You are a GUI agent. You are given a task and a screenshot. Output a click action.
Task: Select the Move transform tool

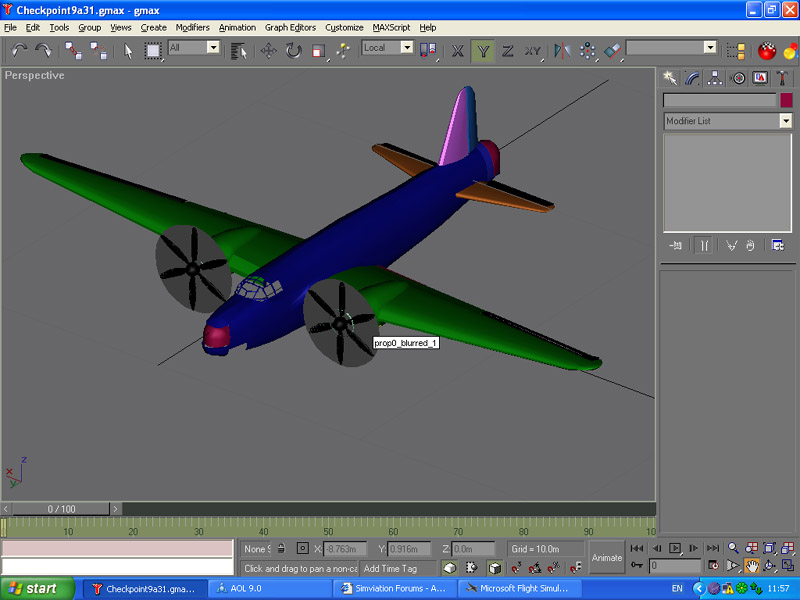[x=269, y=49]
